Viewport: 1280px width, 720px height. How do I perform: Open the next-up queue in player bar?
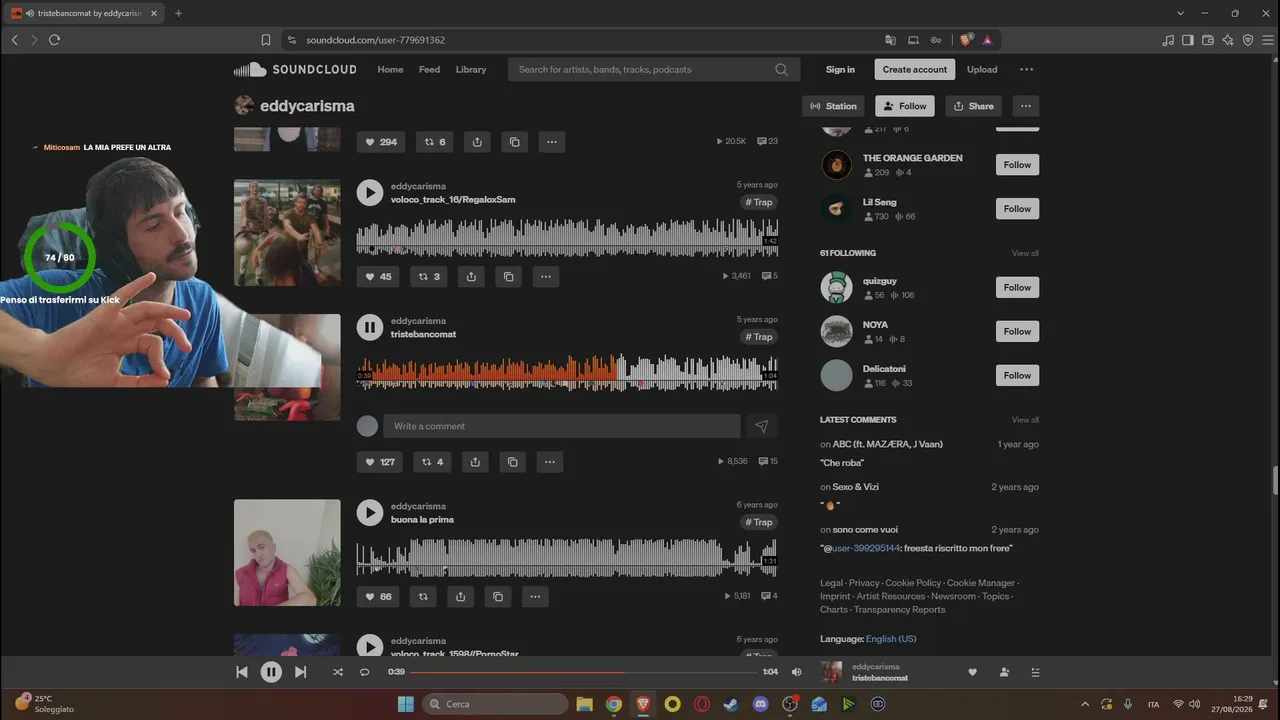point(1035,672)
